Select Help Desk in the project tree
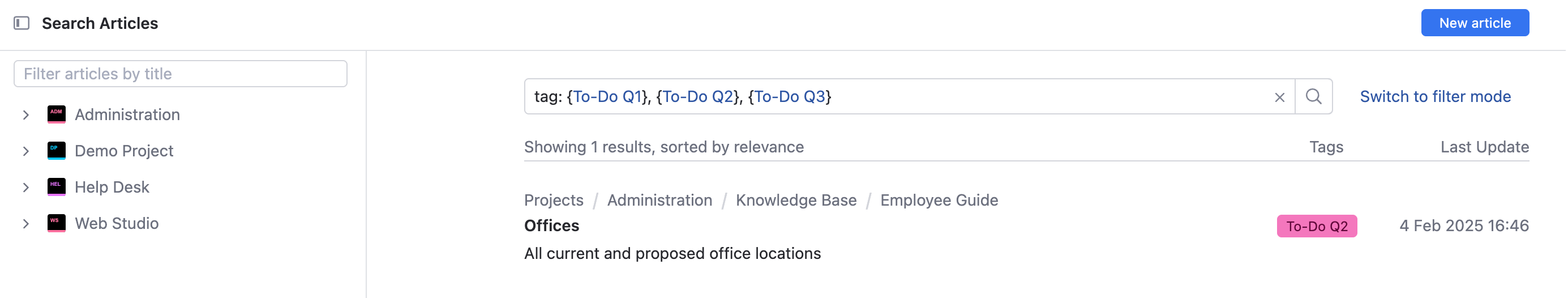Image resolution: width=1568 pixels, height=298 pixels. tap(112, 187)
